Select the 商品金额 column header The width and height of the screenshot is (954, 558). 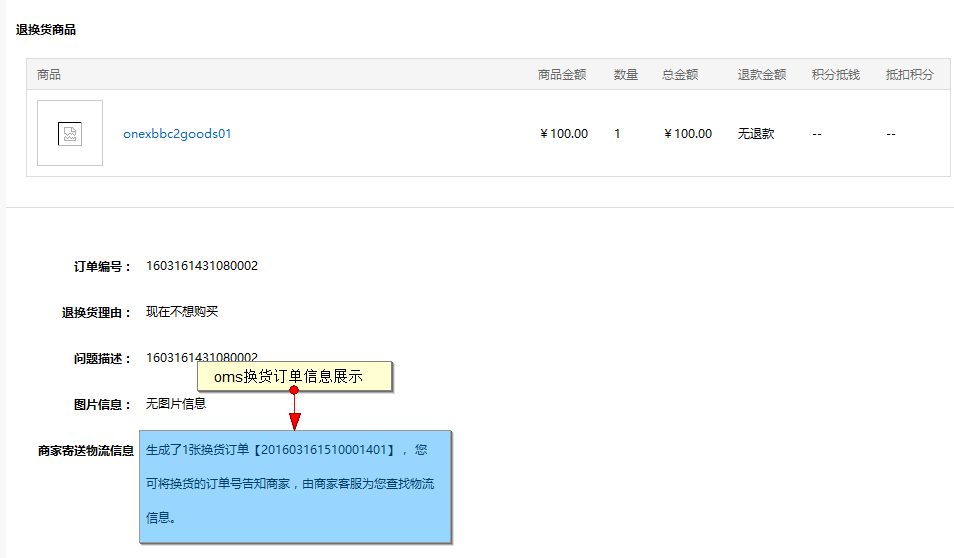click(x=562, y=75)
